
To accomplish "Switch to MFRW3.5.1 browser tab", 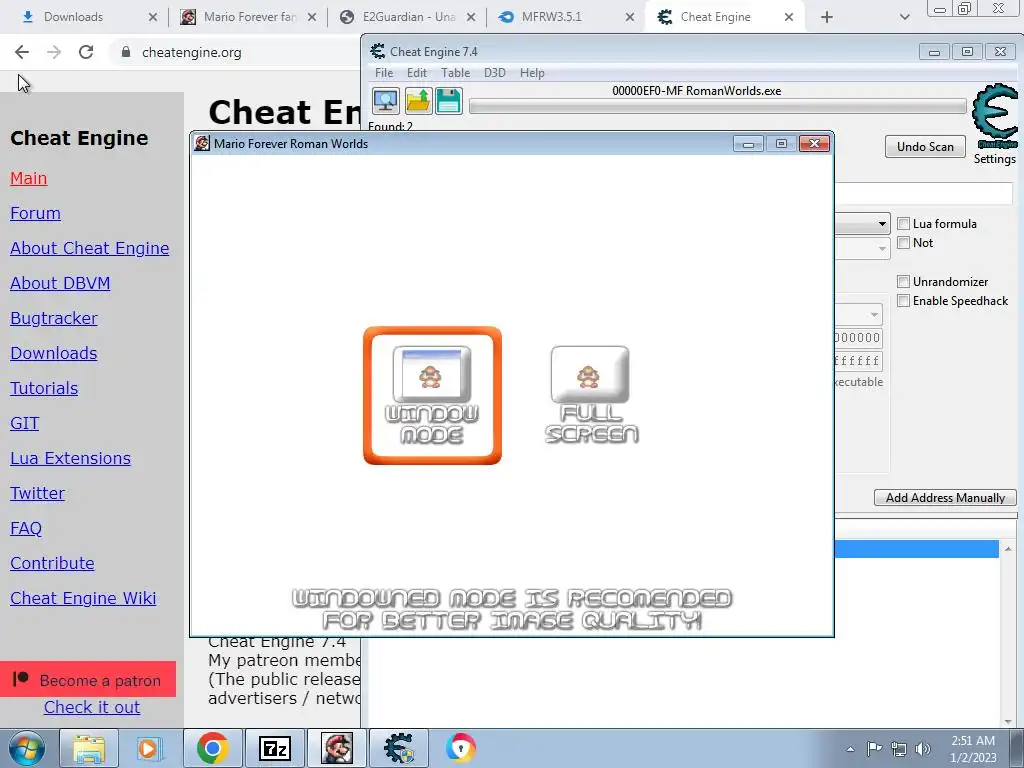I will click(567, 17).
